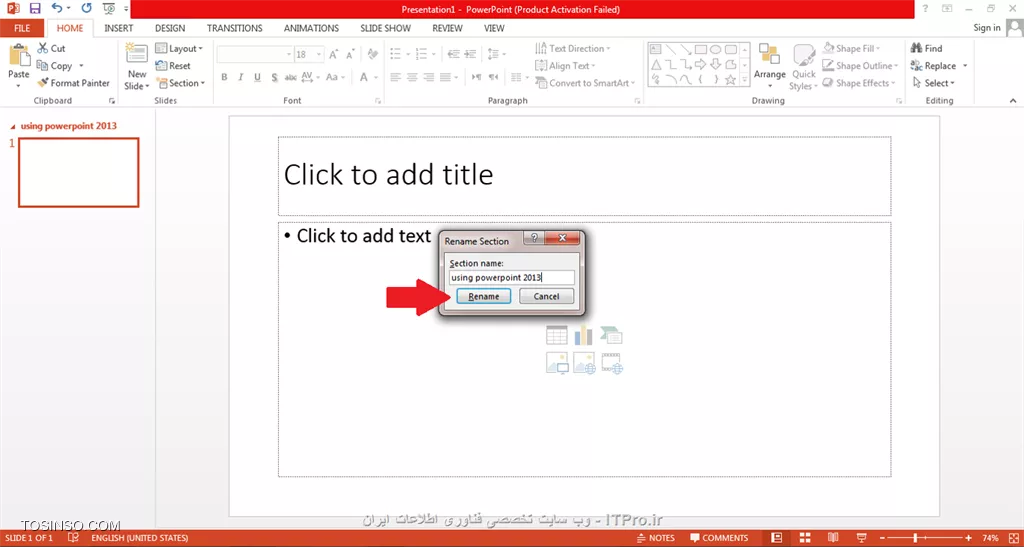Screen dimensions: 1024x547
Task: Toggle Underline formatting
Action: (257, 77)
